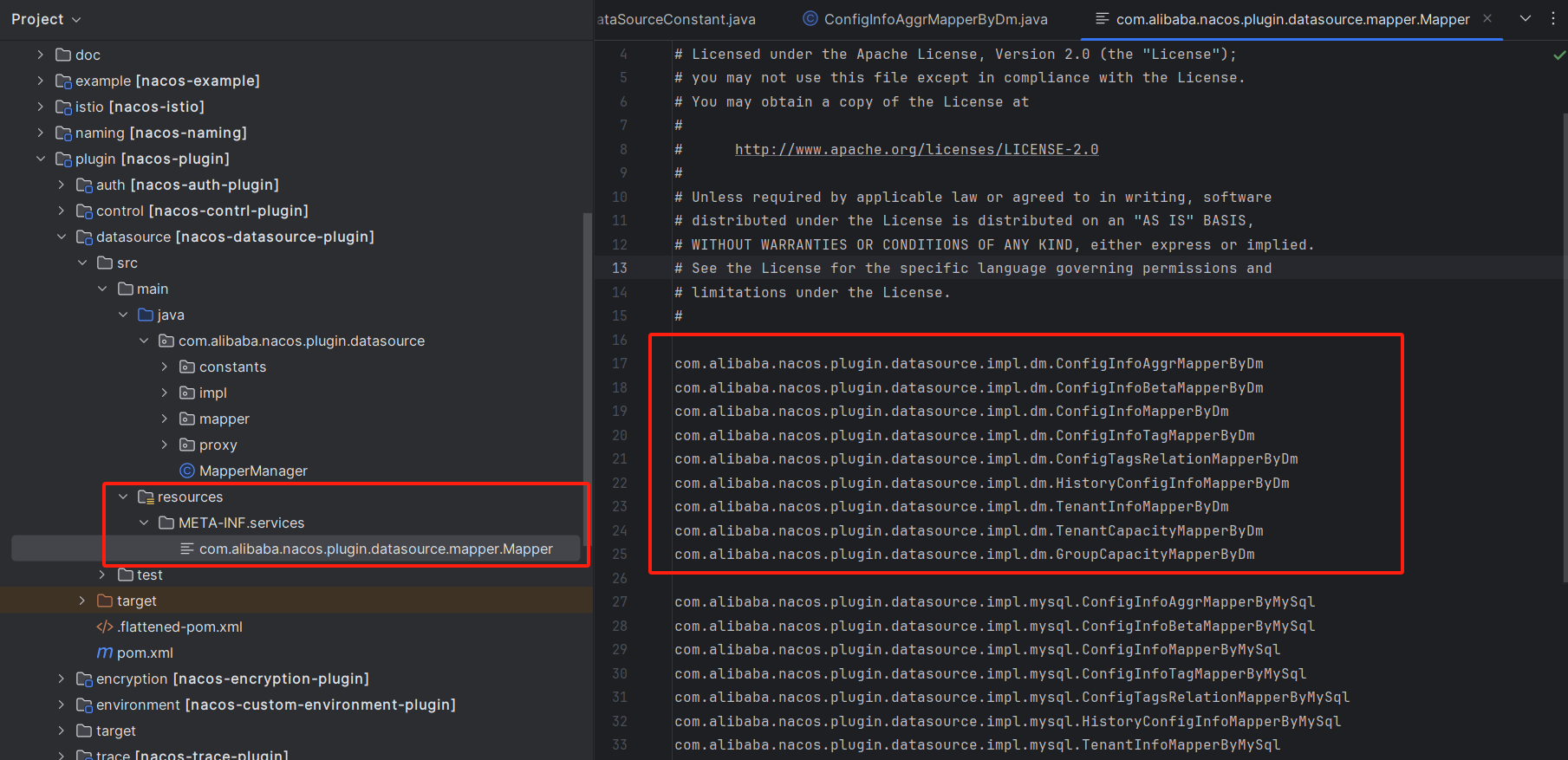Screen dimensions: 1568x760
Task: Click the line 13 gutter number
Action: 620,268
